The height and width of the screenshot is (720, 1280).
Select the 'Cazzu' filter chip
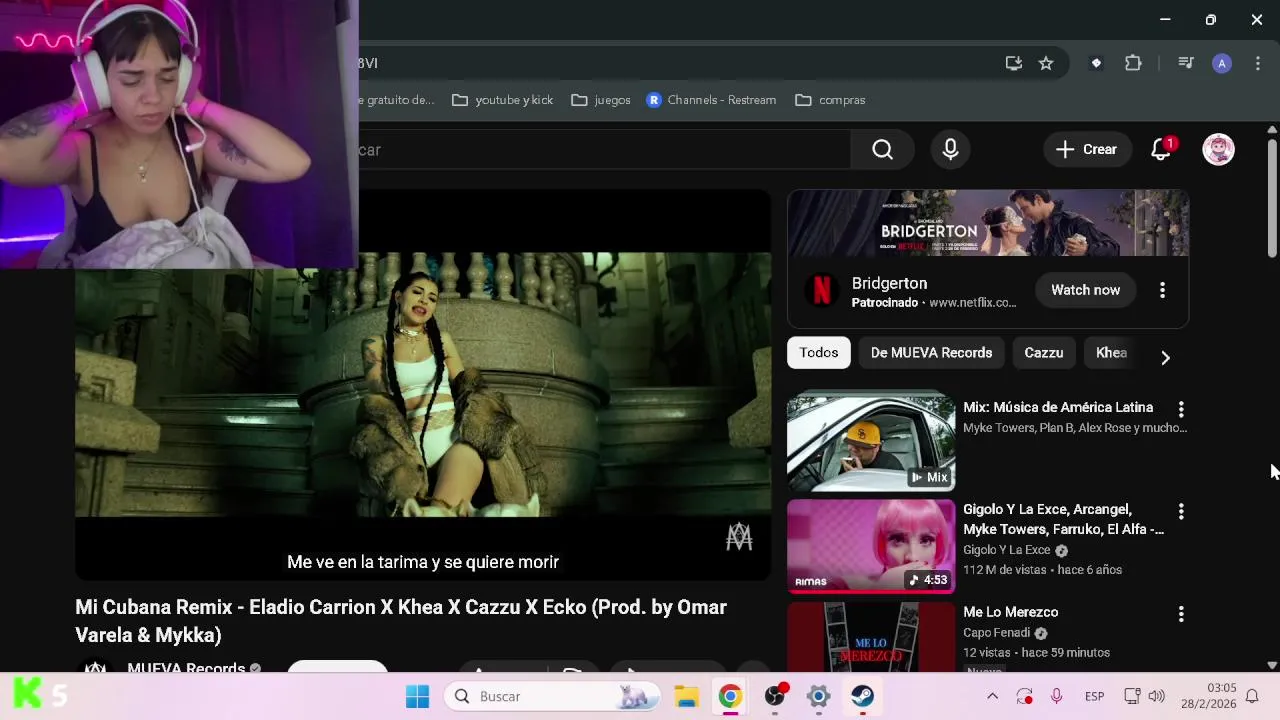point(1043,353)
